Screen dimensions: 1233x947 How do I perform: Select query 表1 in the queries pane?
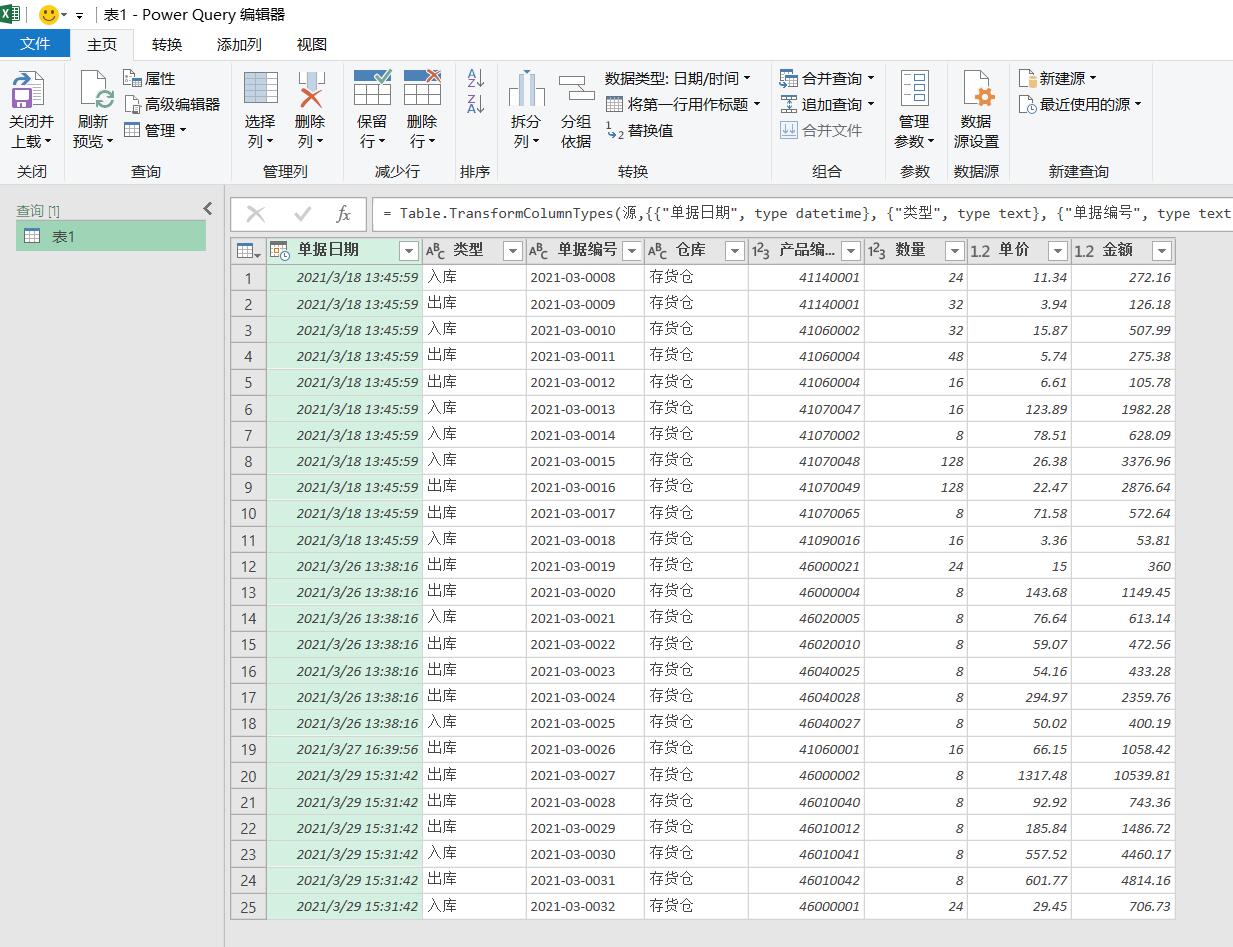point(111,236)
